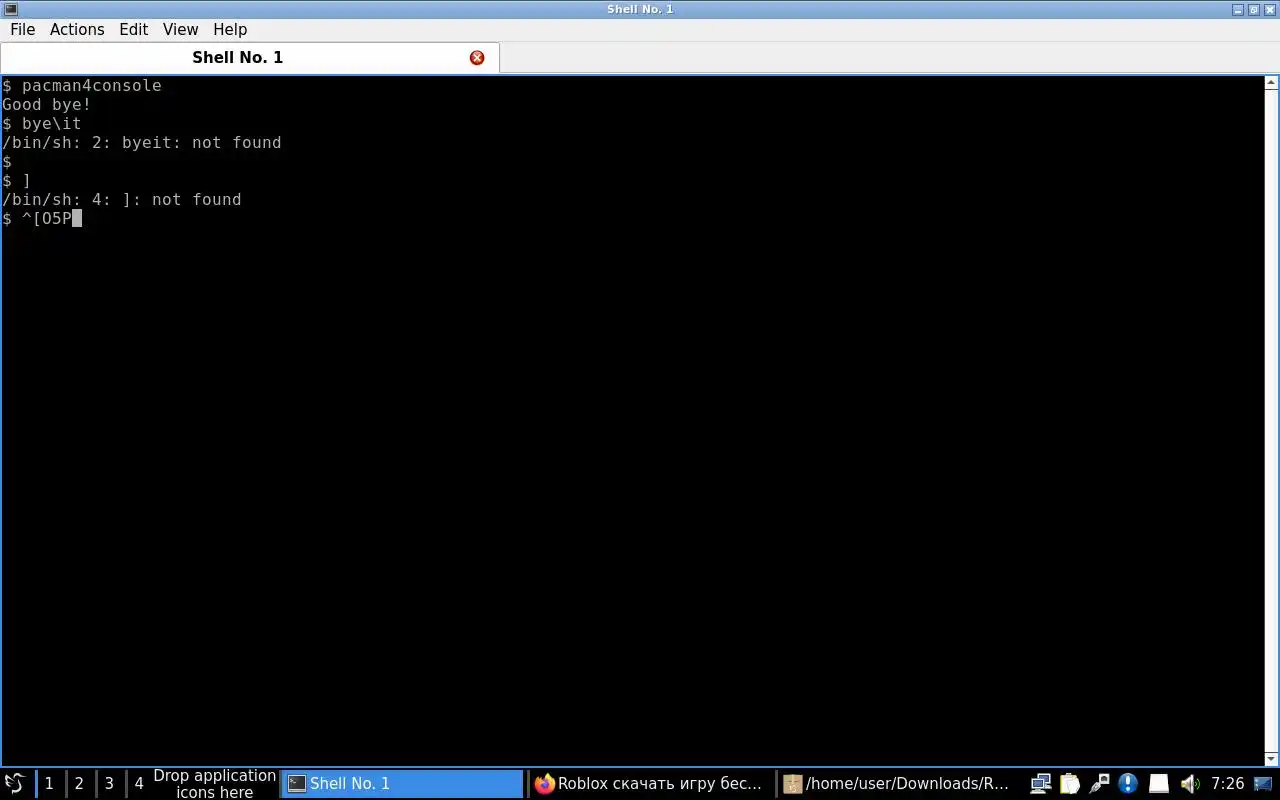Click the network plug tray icon
The height and width of the screenshot is (800, 1280).
pos(1099,784)
